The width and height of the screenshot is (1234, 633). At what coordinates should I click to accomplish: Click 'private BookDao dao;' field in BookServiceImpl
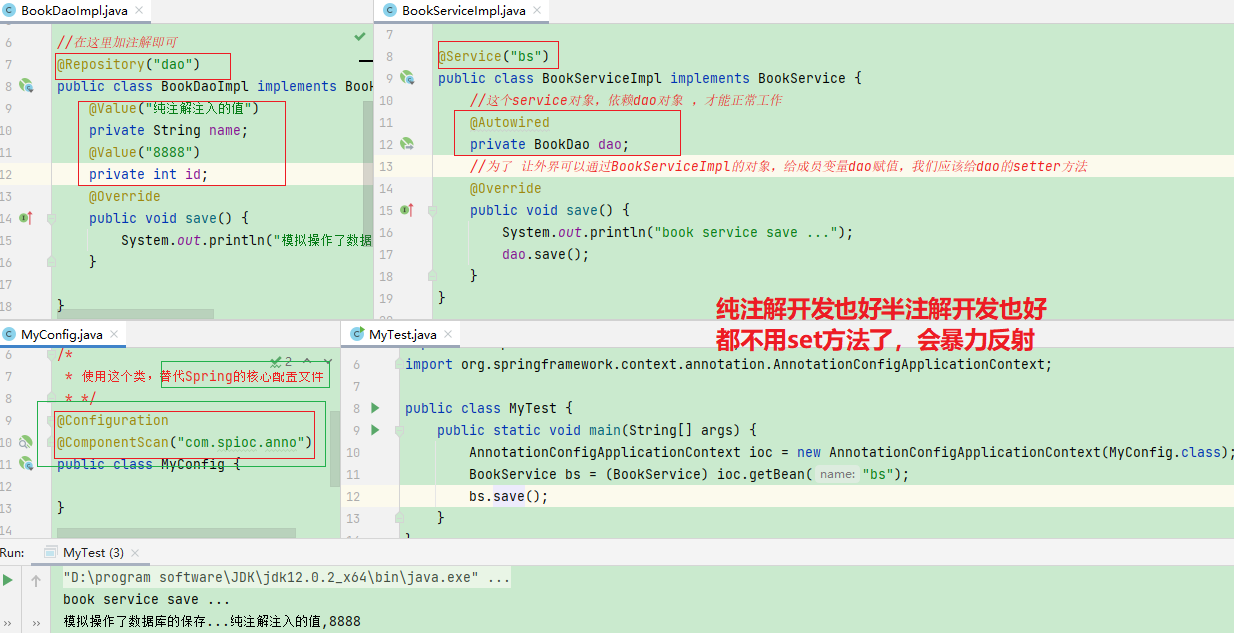tap(550, 144)
